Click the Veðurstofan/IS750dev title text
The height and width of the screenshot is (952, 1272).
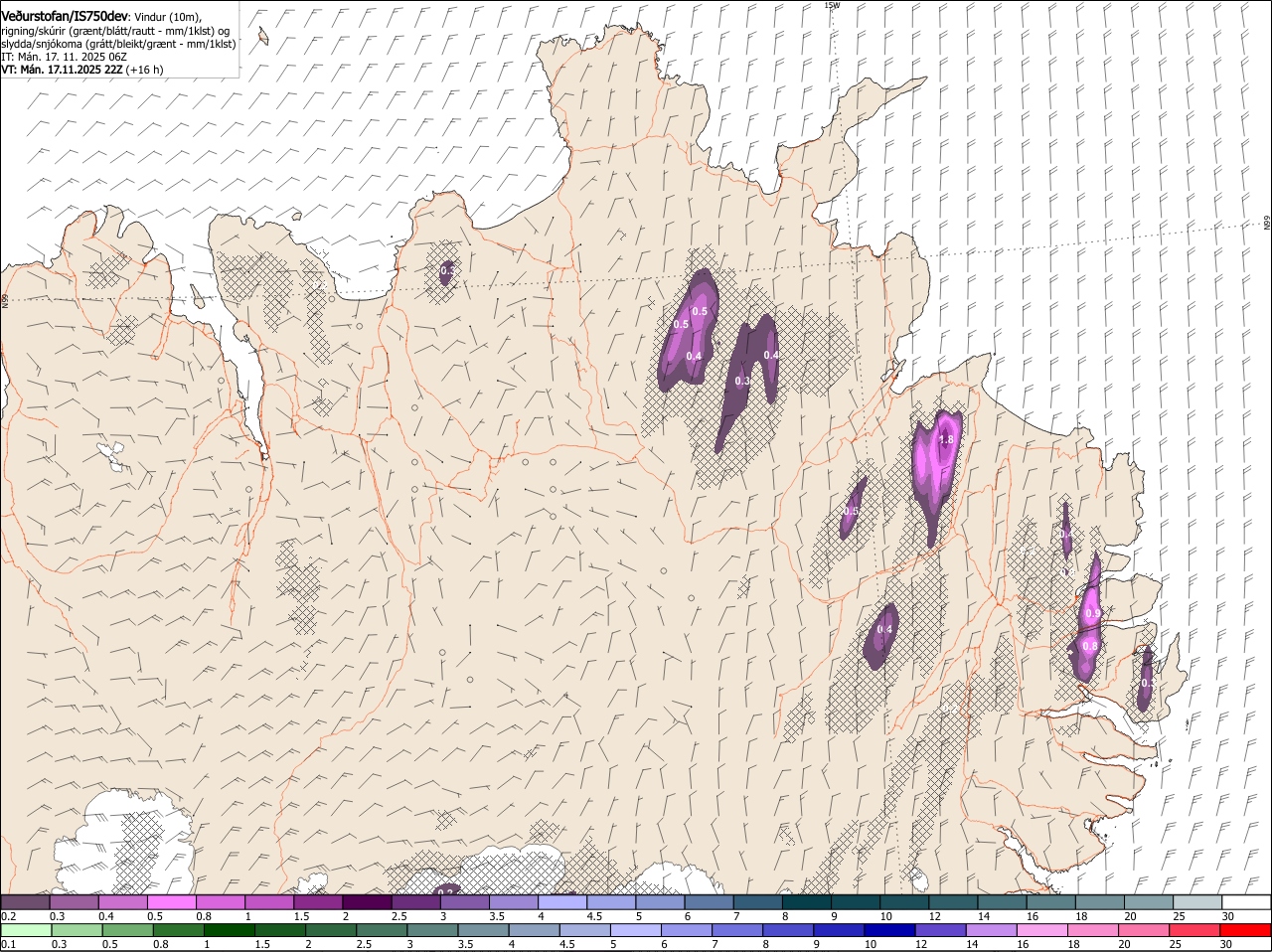point(65,16)
